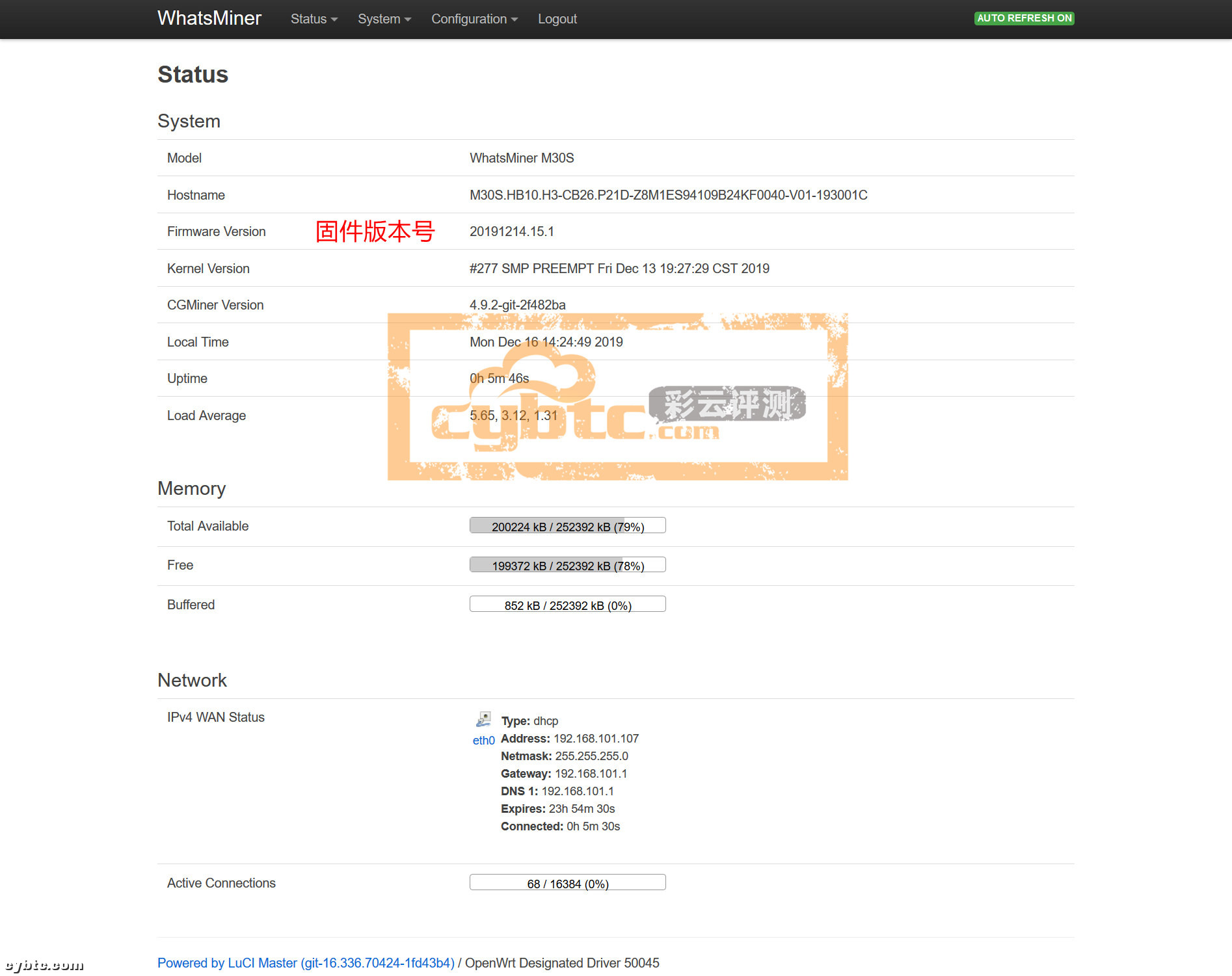The width and height of the screenshot is (1232, 976).
Task: Click the Firmware Version row label
Action: 217,231
